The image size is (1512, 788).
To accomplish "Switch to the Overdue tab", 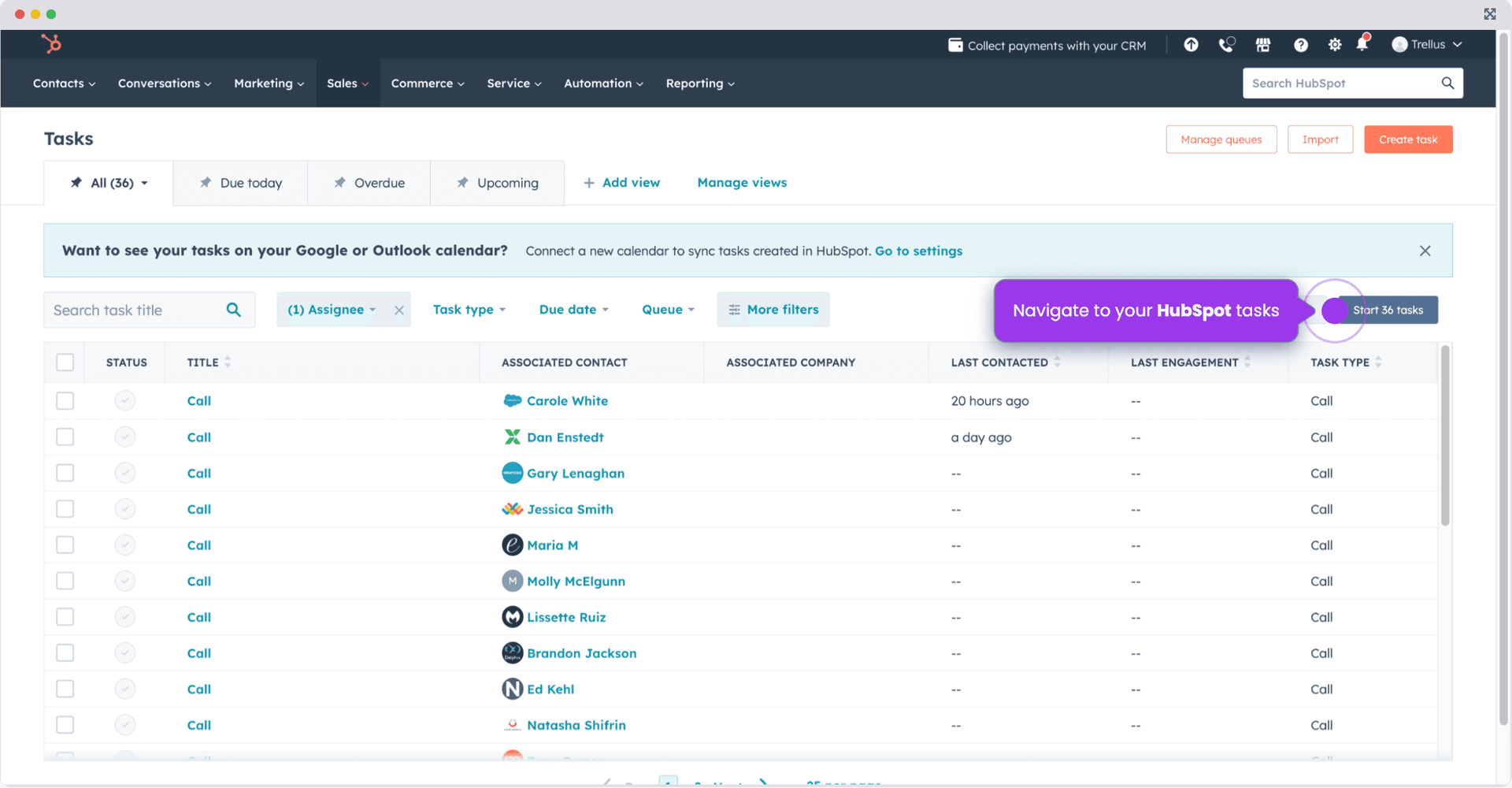I will click(x=369, y=183).
